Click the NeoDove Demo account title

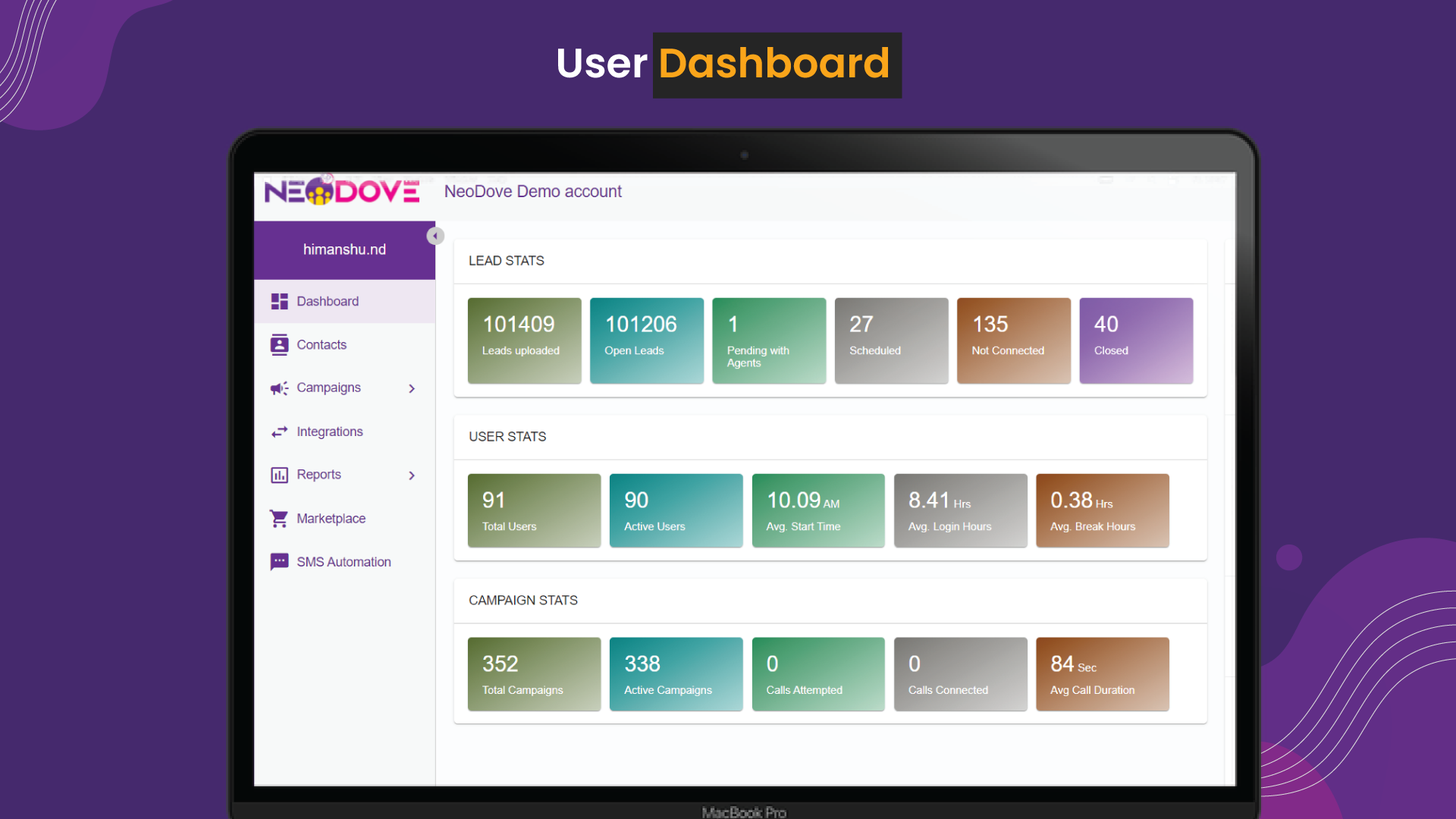point(532,191)
